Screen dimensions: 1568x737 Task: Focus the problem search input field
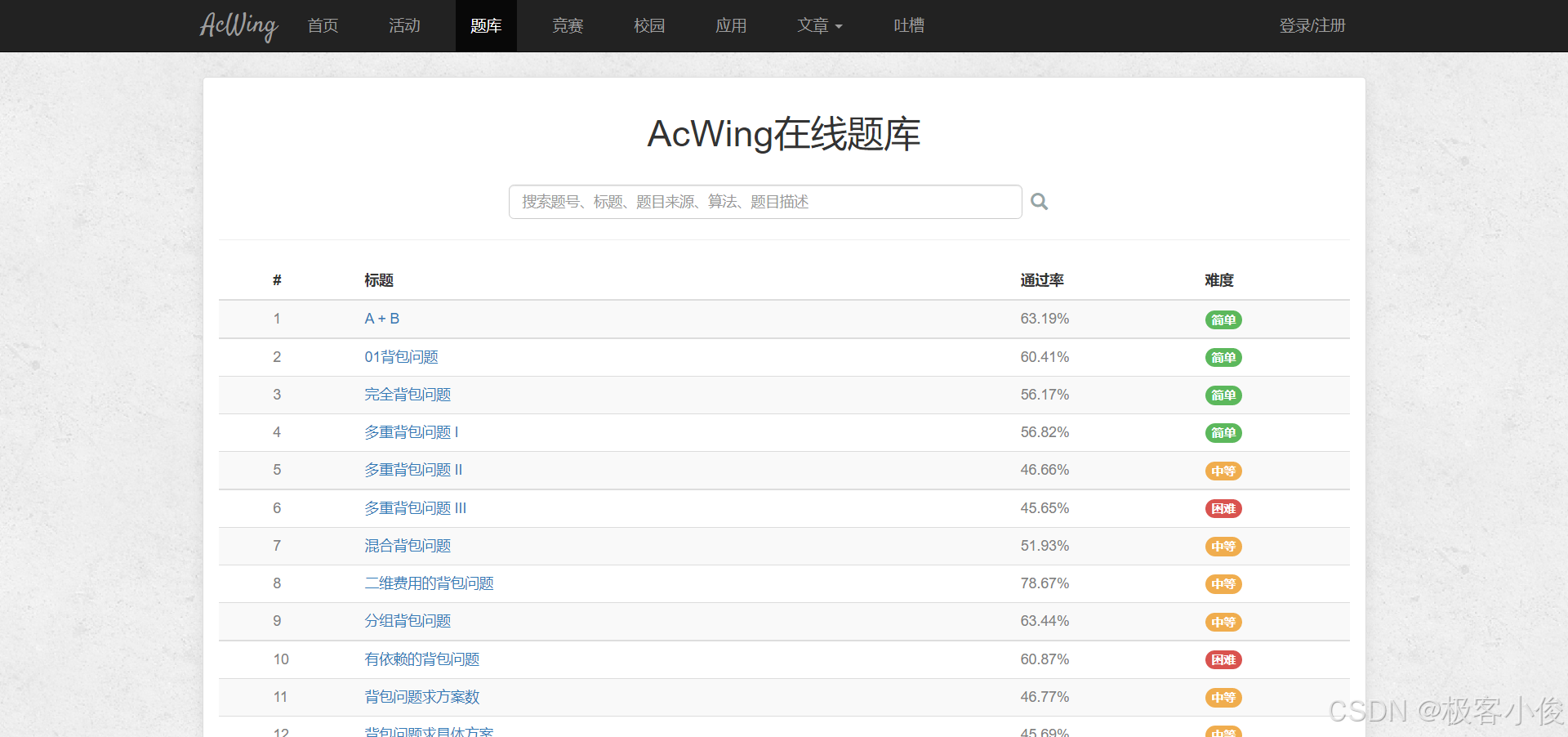coord(765,202)
